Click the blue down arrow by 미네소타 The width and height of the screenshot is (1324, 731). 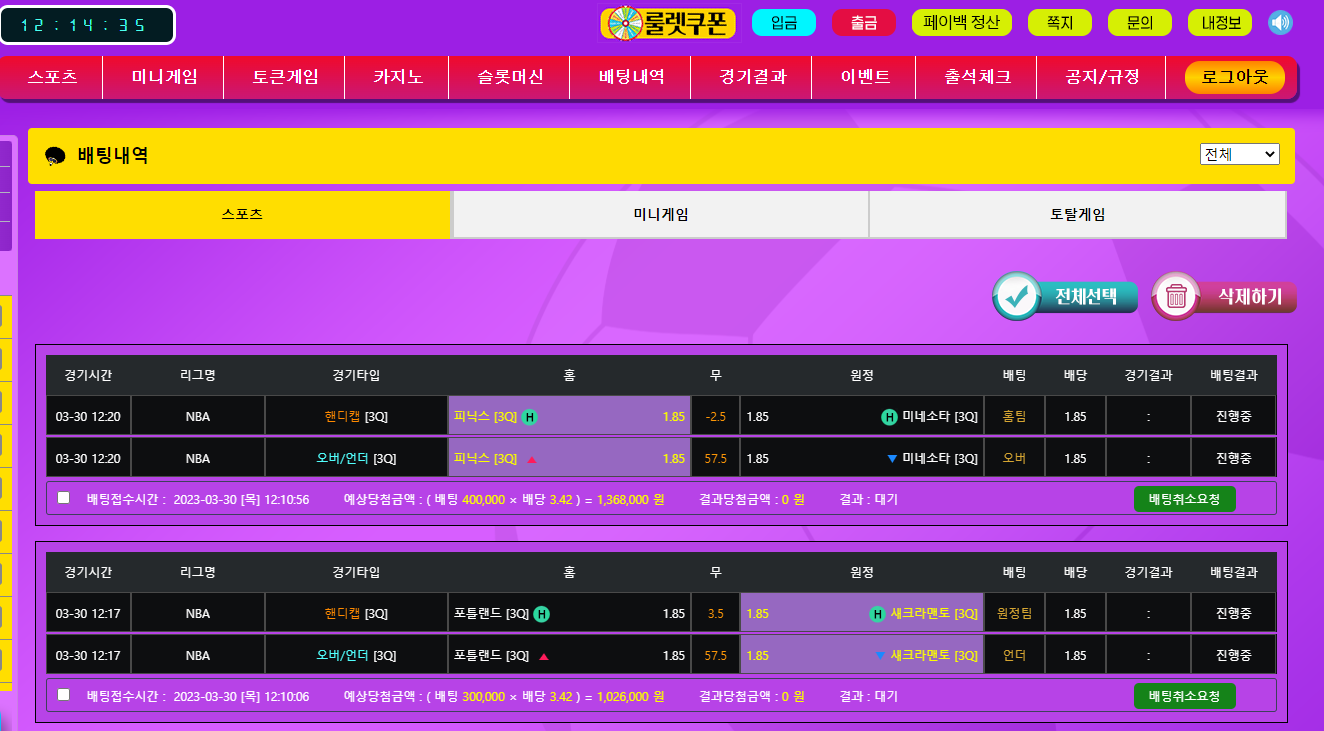(x=892, y=459)
